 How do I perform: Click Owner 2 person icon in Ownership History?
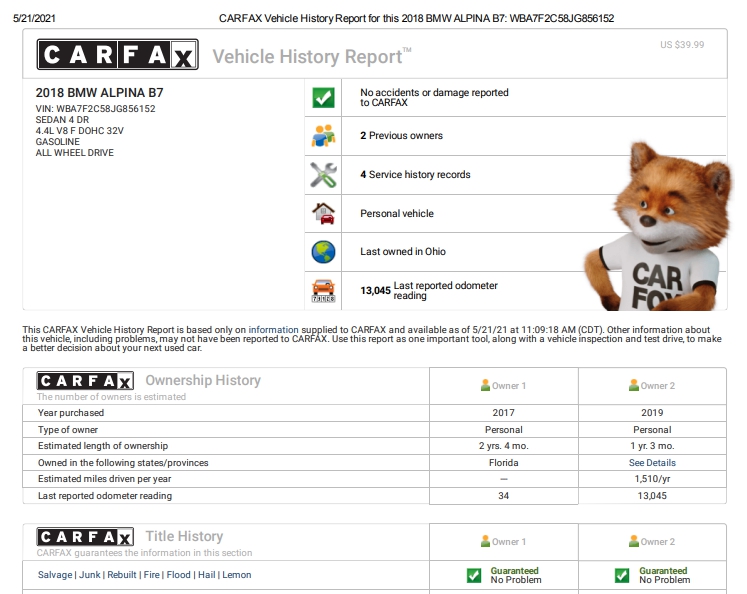click(634, 385)
